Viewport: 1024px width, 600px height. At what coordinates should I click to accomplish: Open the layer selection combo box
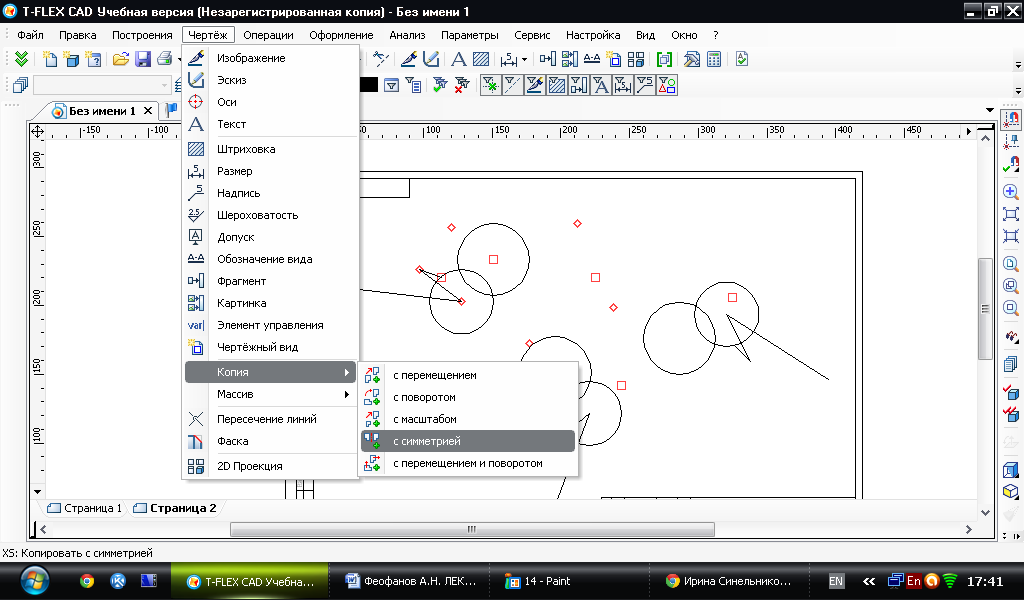coord(102,85)
